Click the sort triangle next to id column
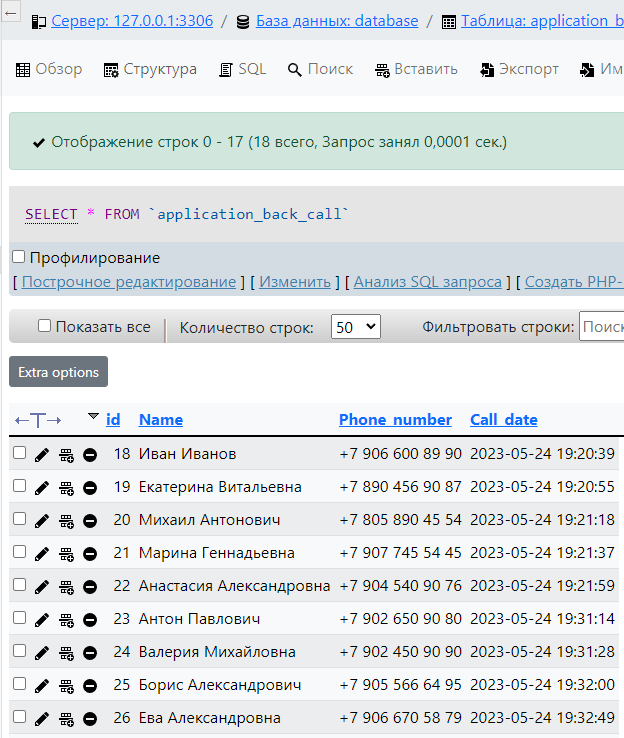Viewport: 624px width, 738px height. (x=93, y=416)
